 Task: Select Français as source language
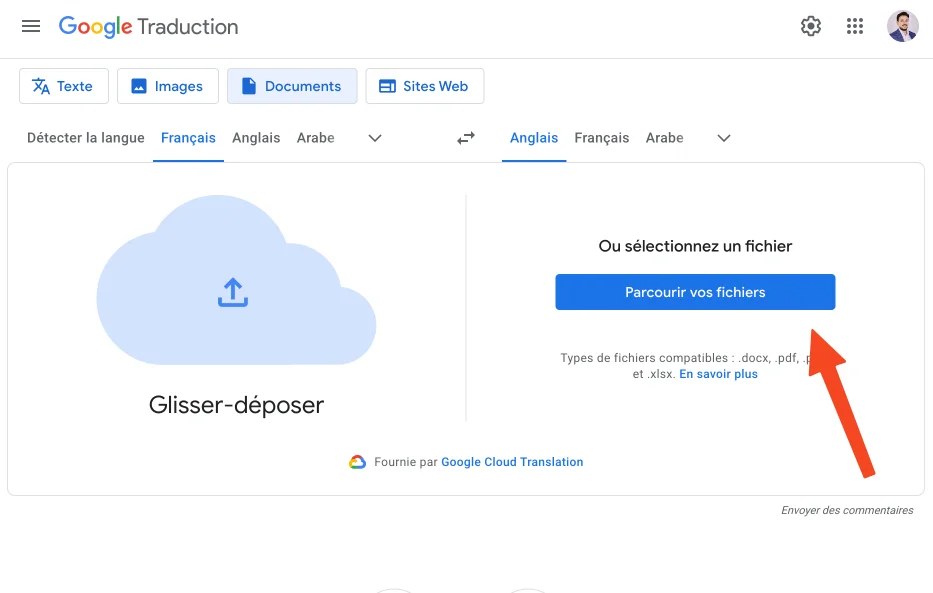pyautogui.click(x=188, y=138)
